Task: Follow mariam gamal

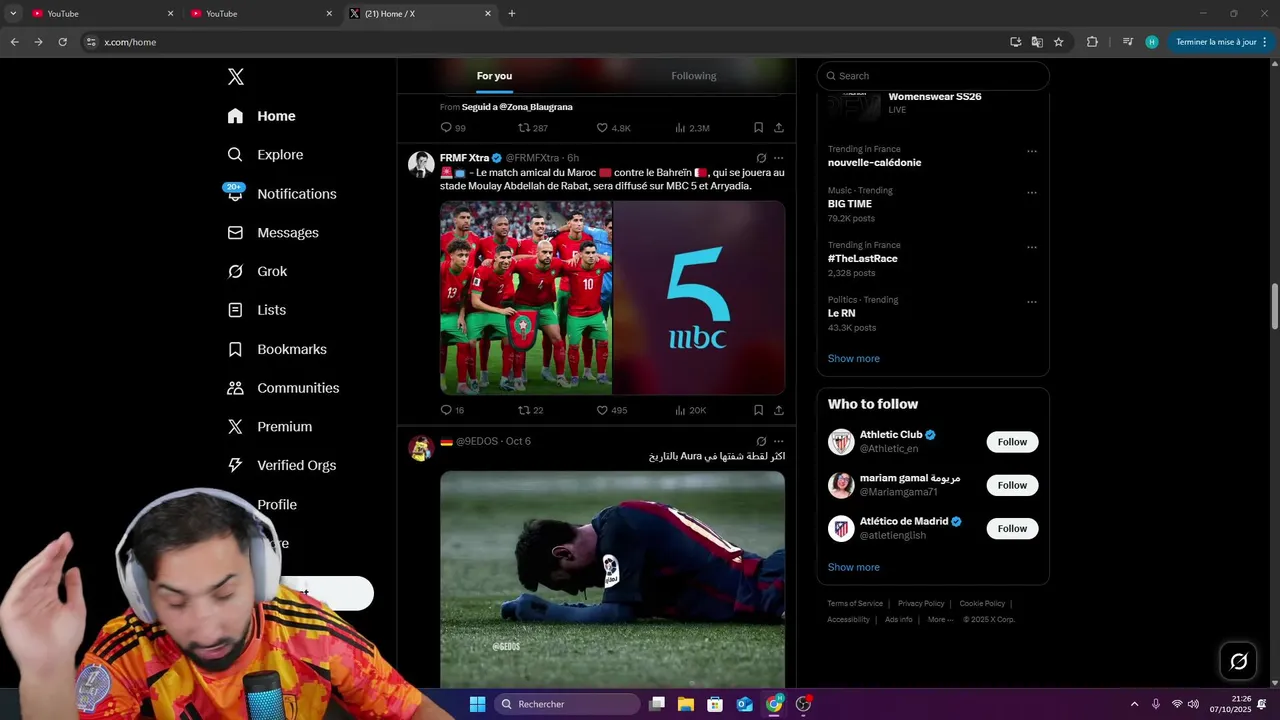Action: [x=1012, y=485]
